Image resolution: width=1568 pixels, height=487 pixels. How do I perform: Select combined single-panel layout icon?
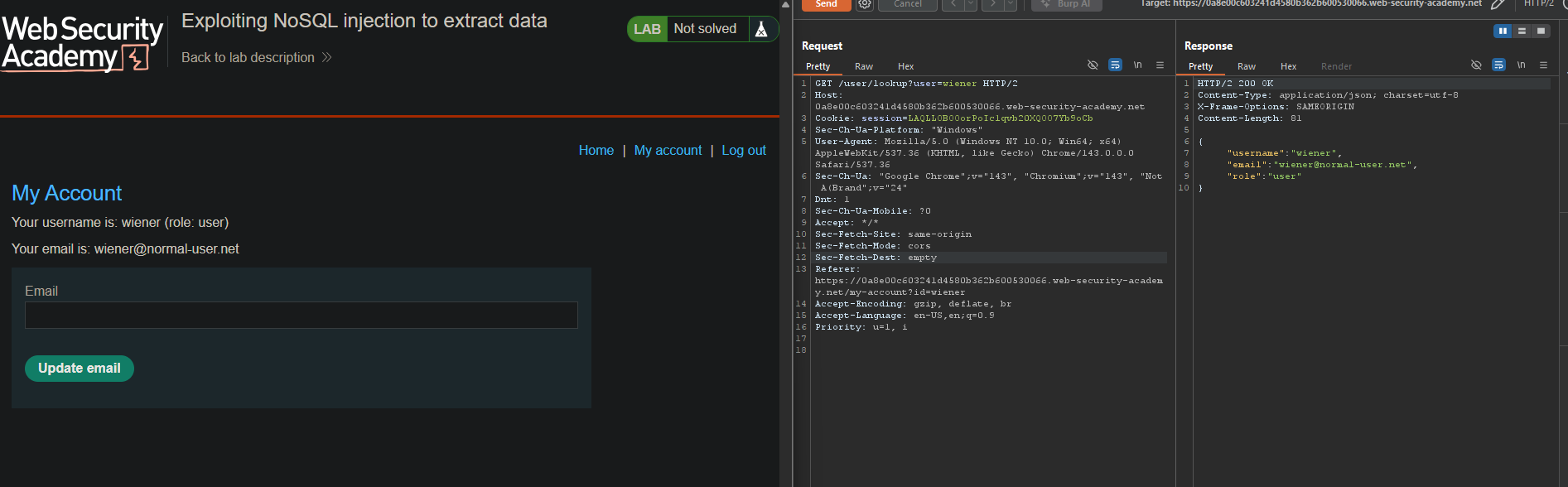point(1541,31)
